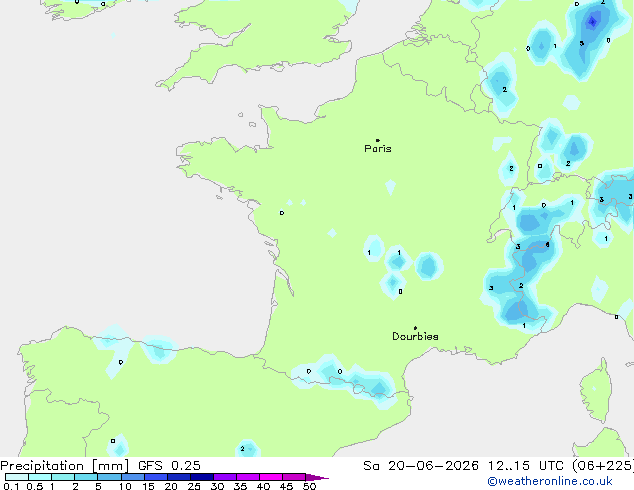
Task: Click the 'Precipitation [mm] GFS 0.25' title
Action: point(100,466)
